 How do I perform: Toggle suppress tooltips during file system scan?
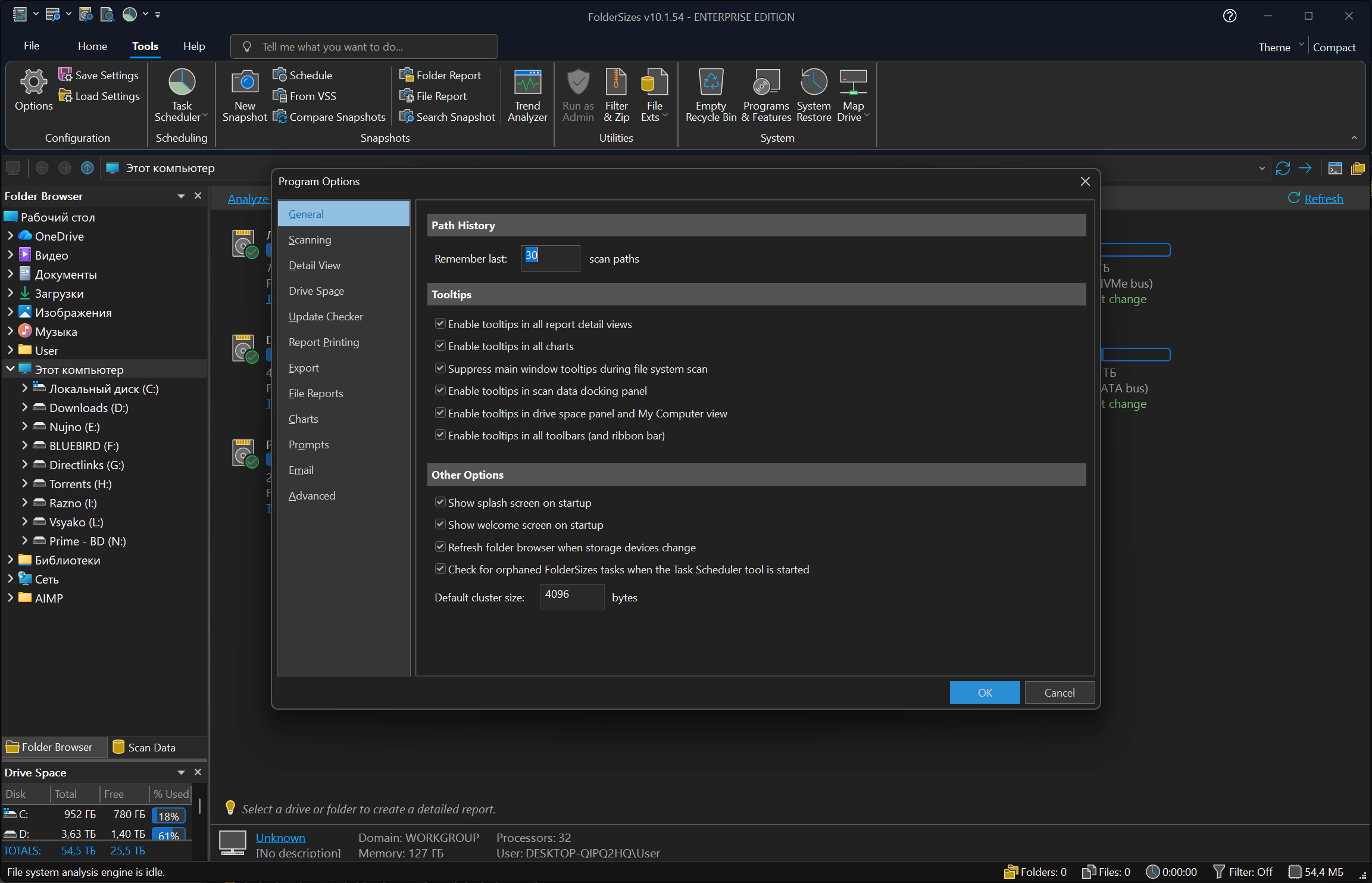coord(440,369)
